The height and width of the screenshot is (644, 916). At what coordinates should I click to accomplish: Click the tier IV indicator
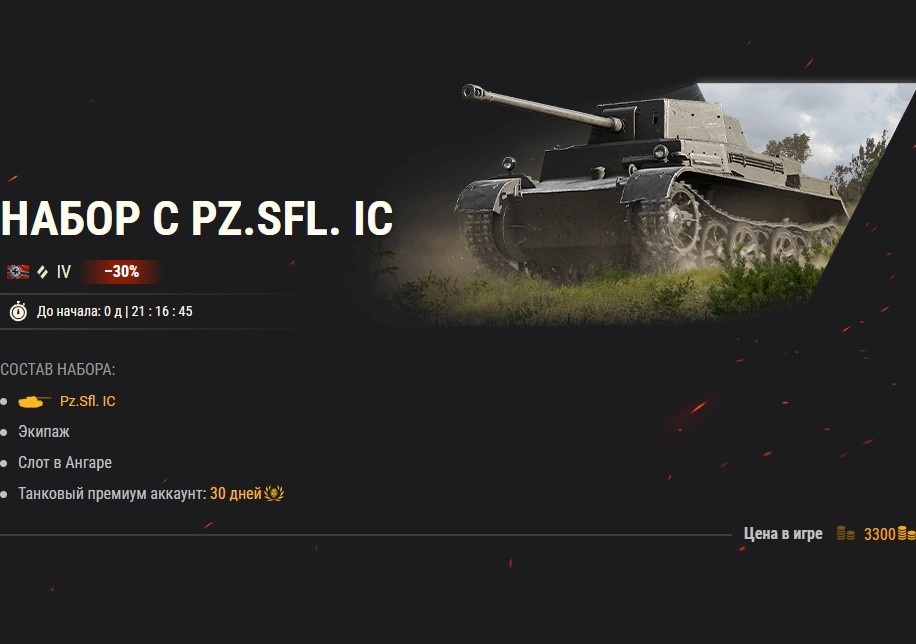point(64,272)
